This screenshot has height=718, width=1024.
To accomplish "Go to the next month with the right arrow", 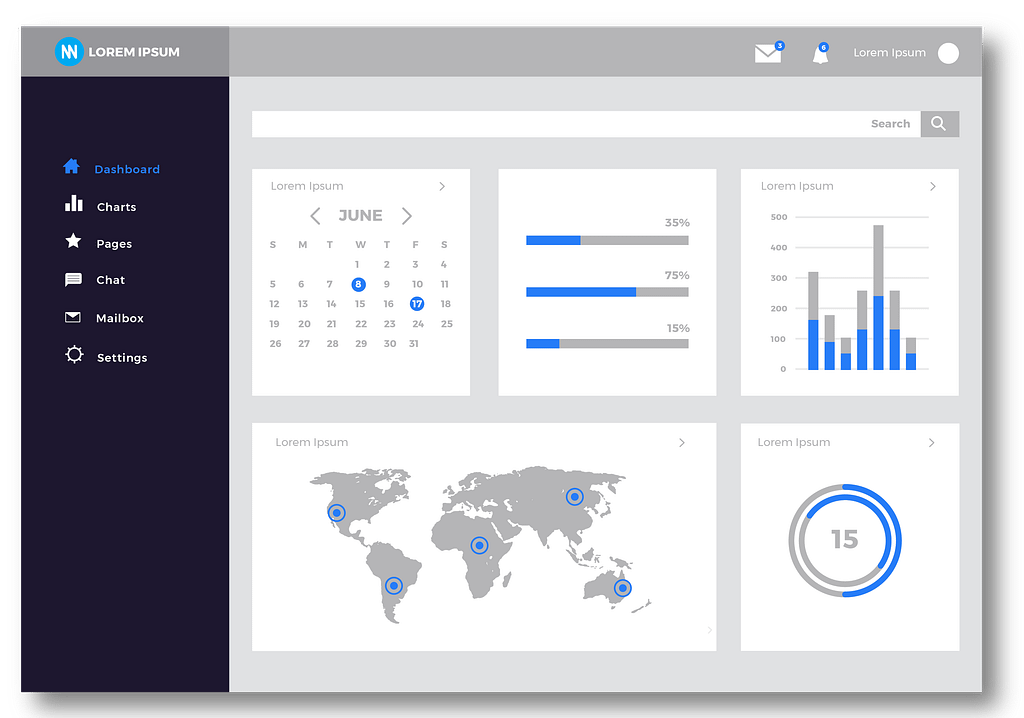I will pyautogui.click(x=406, y=215).
